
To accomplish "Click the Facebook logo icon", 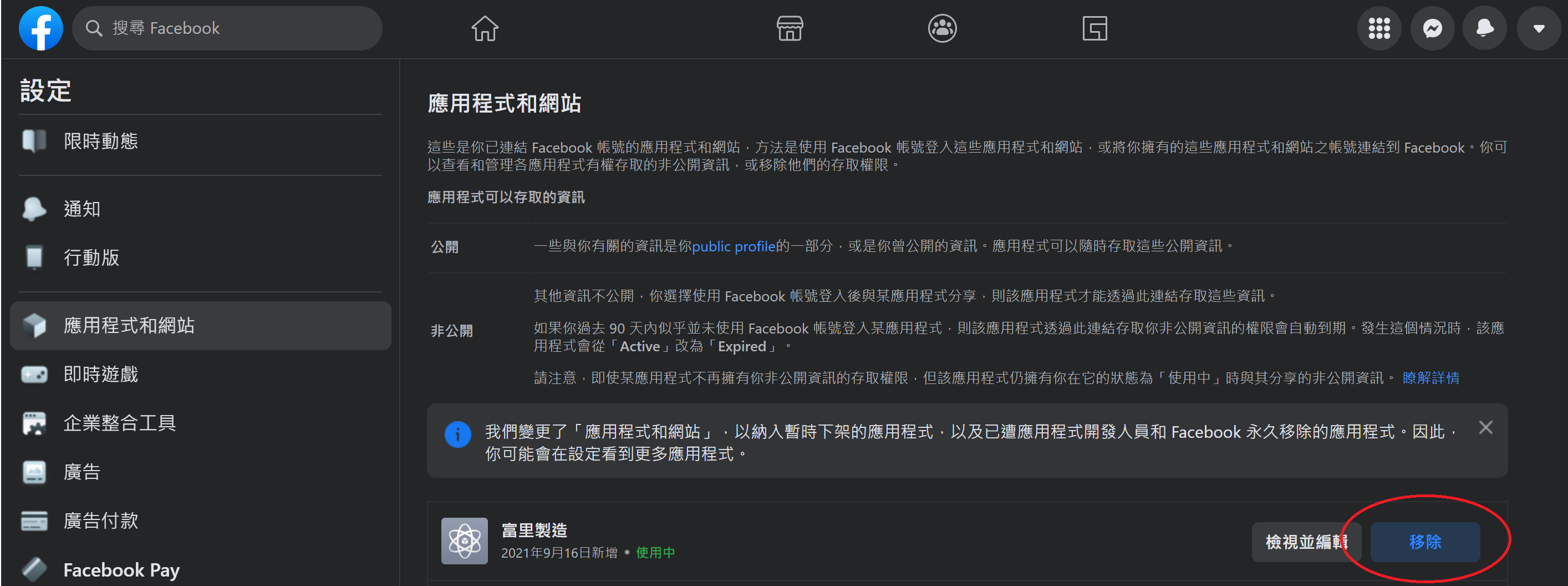I will click(41, 29).
